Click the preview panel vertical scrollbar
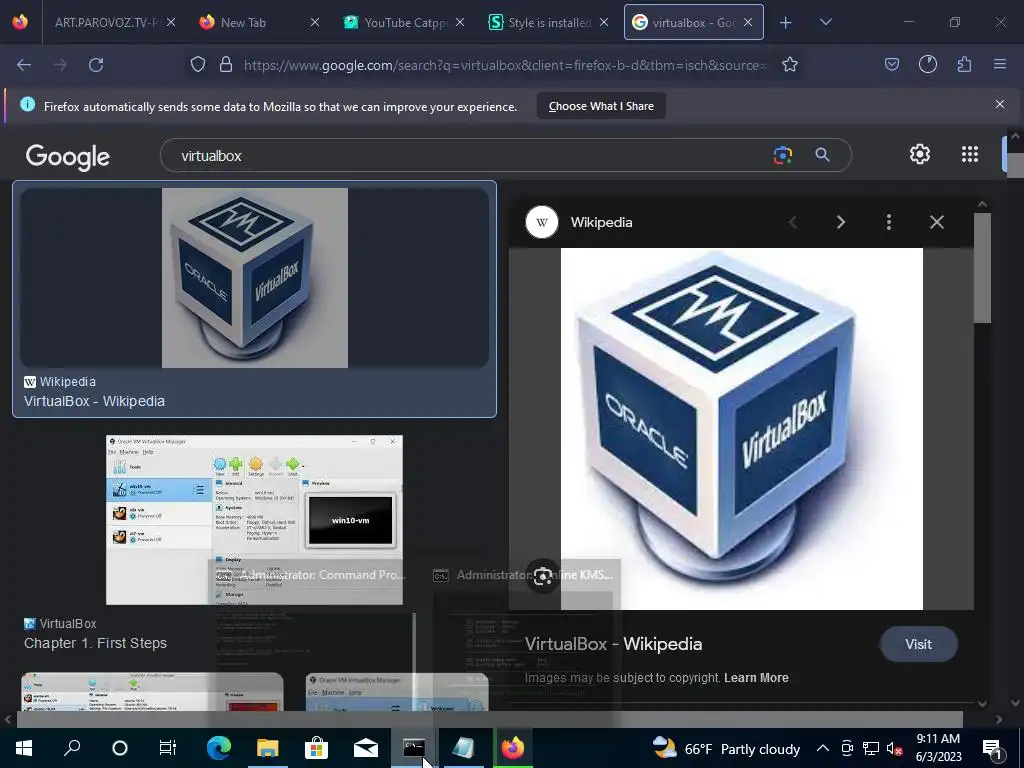Screen dimensions: 1024x768 coord(982,268)
